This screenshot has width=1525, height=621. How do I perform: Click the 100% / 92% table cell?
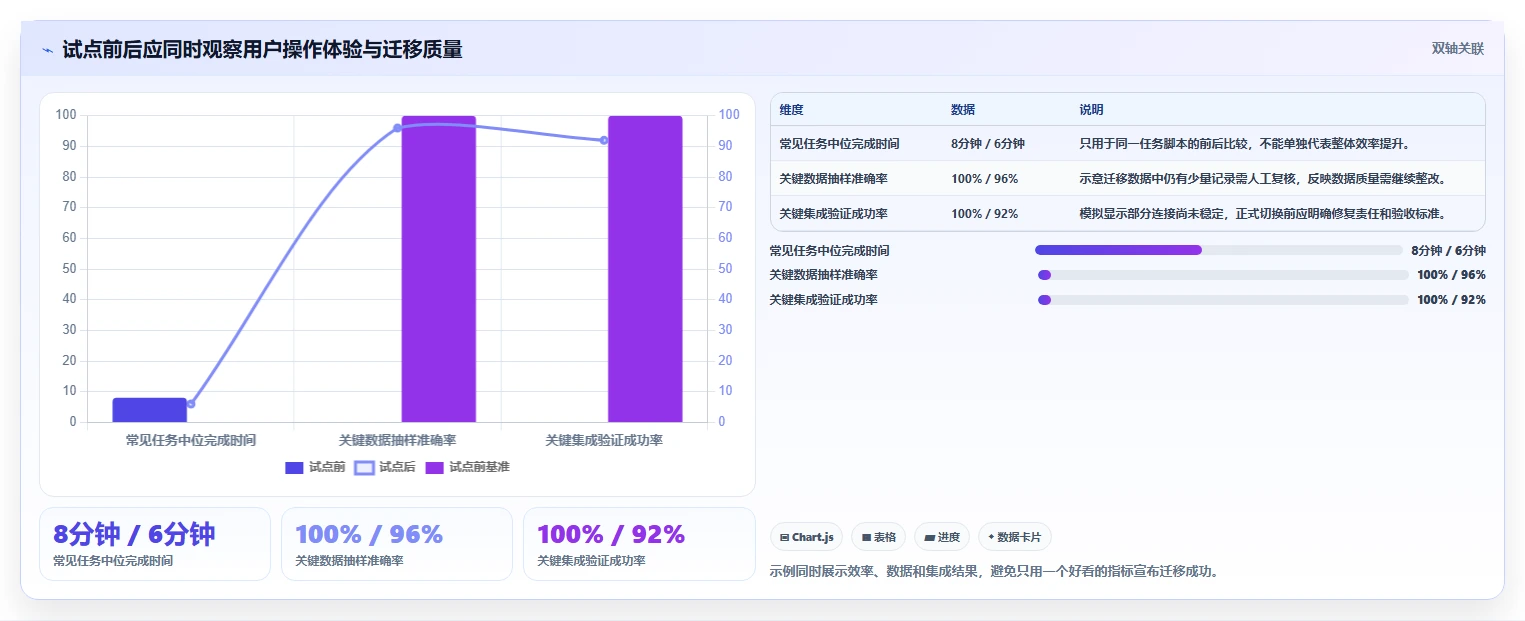point(984,214)
